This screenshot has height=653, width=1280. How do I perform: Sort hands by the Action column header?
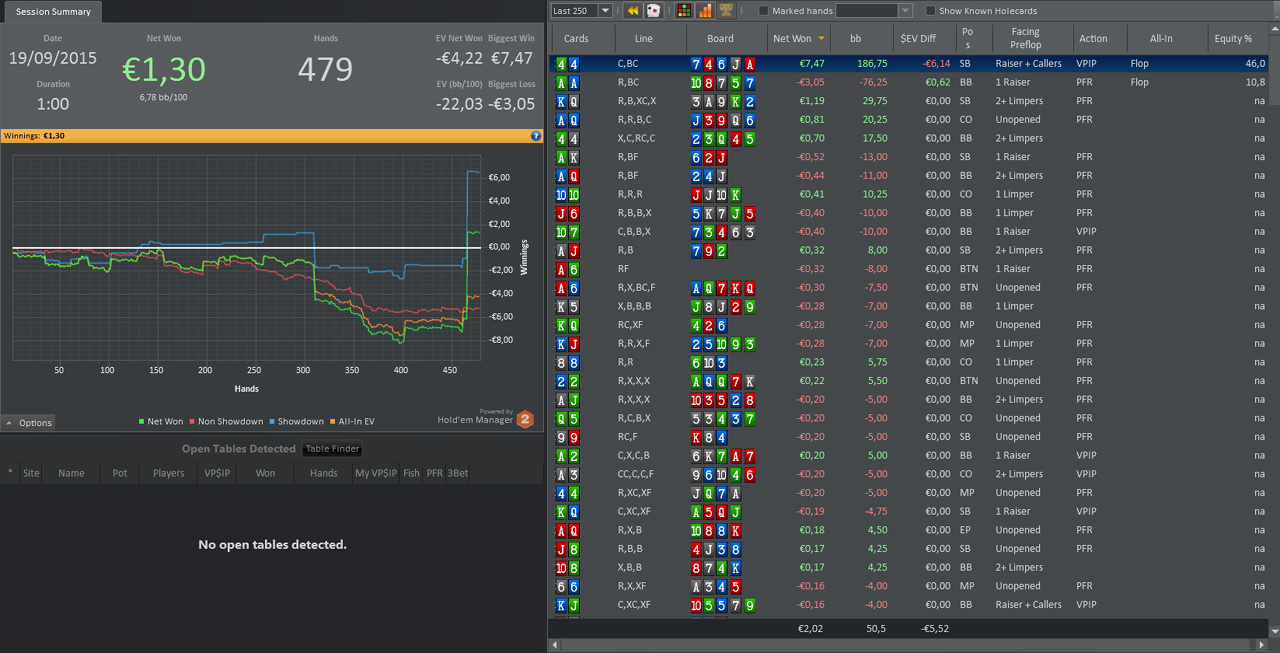tap(1093, 39)
